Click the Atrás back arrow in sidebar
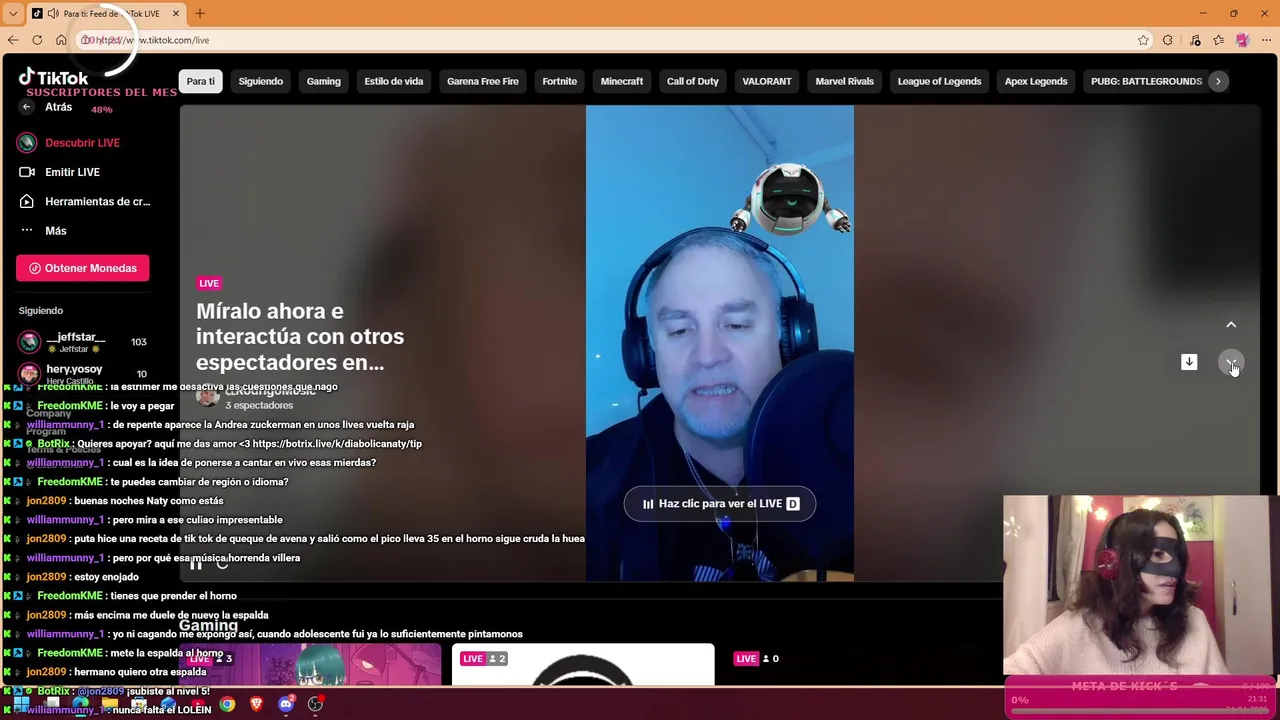This screenshot has width=1280, height=720. [27, 107]
